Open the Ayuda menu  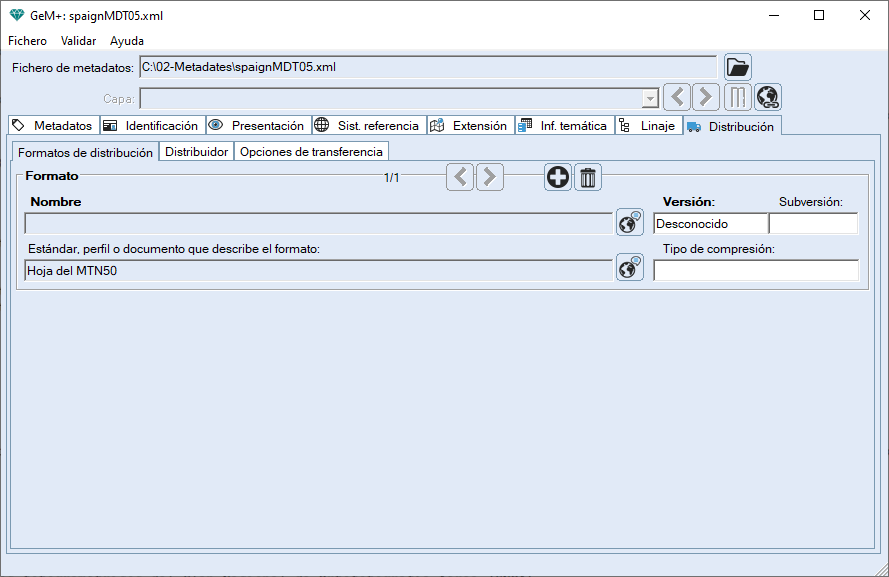pos(127,41)
